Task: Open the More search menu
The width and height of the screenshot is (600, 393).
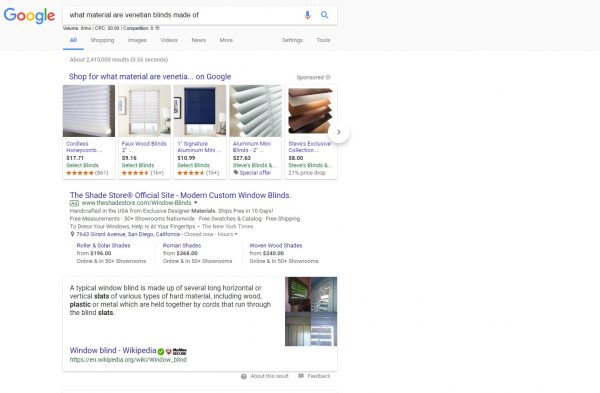Action: pyautogui.click(x=226, y=40)
